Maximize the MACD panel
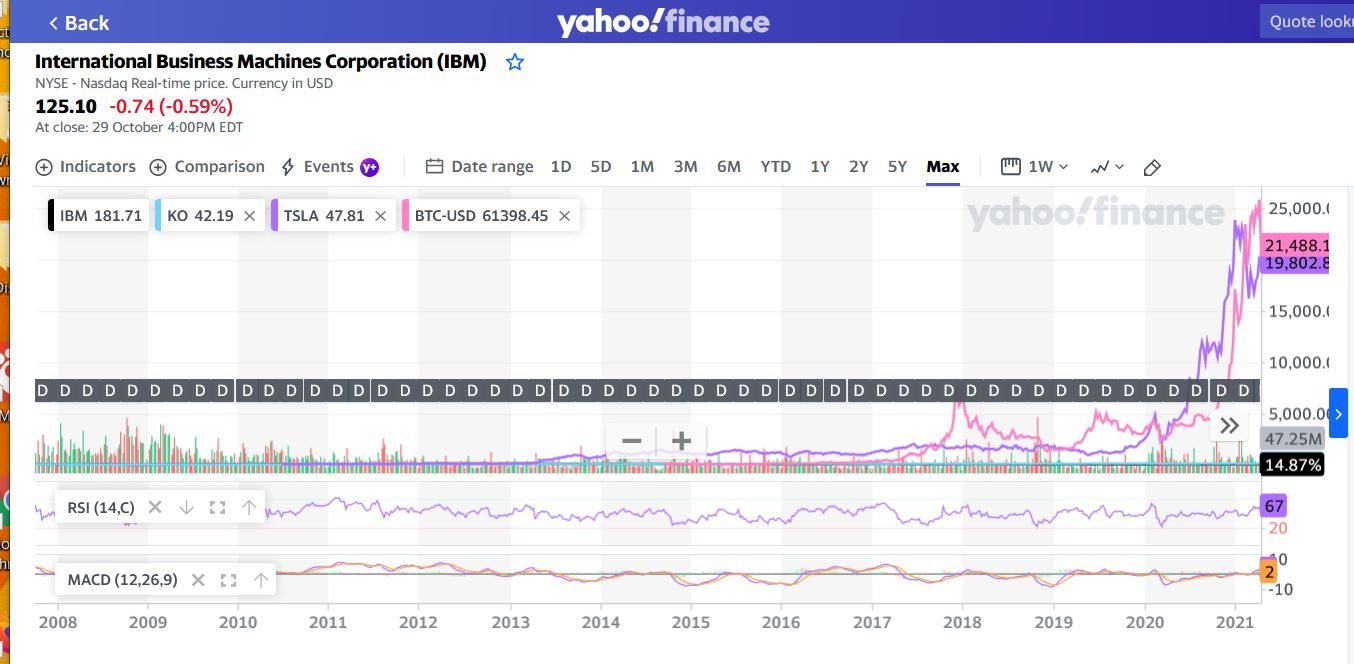The height and width of the screenshot is (664, 1354). [x=228, y=579]
